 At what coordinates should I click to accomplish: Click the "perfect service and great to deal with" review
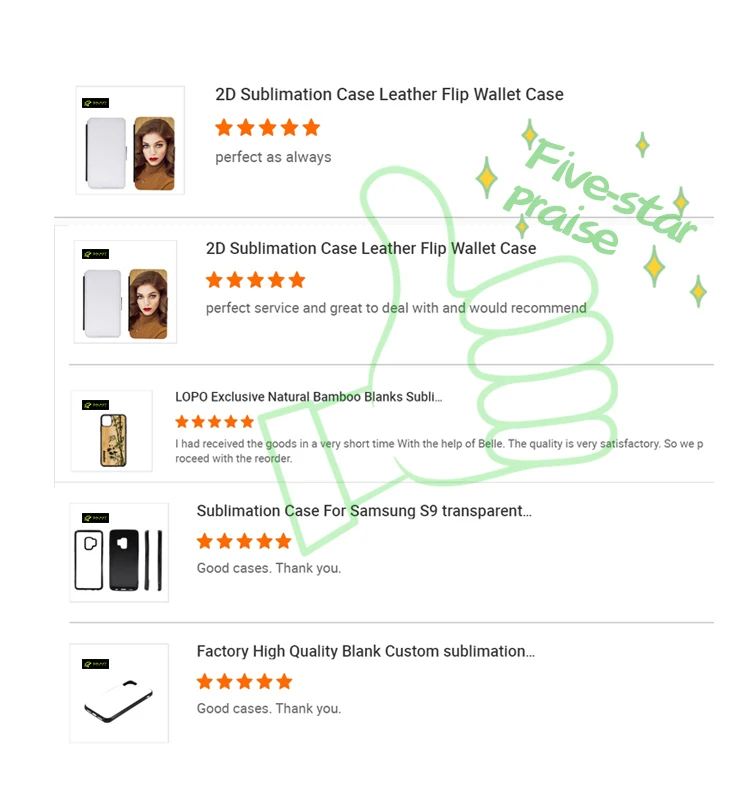point(396,308)
